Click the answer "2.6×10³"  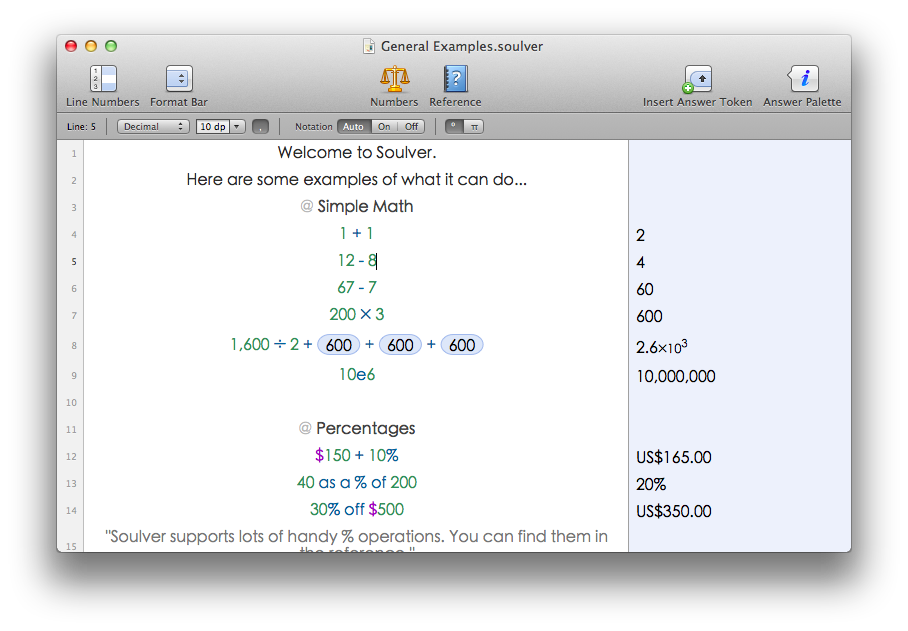[662, 346]
